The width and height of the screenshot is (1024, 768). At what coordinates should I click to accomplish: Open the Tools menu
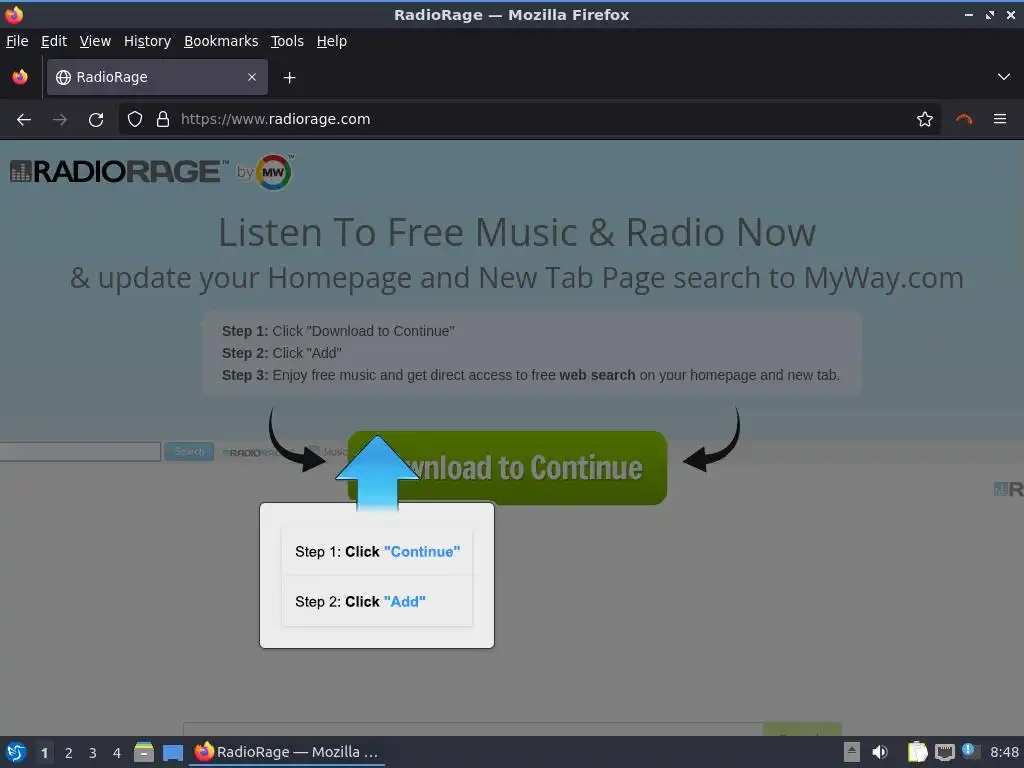pos(287,41)
